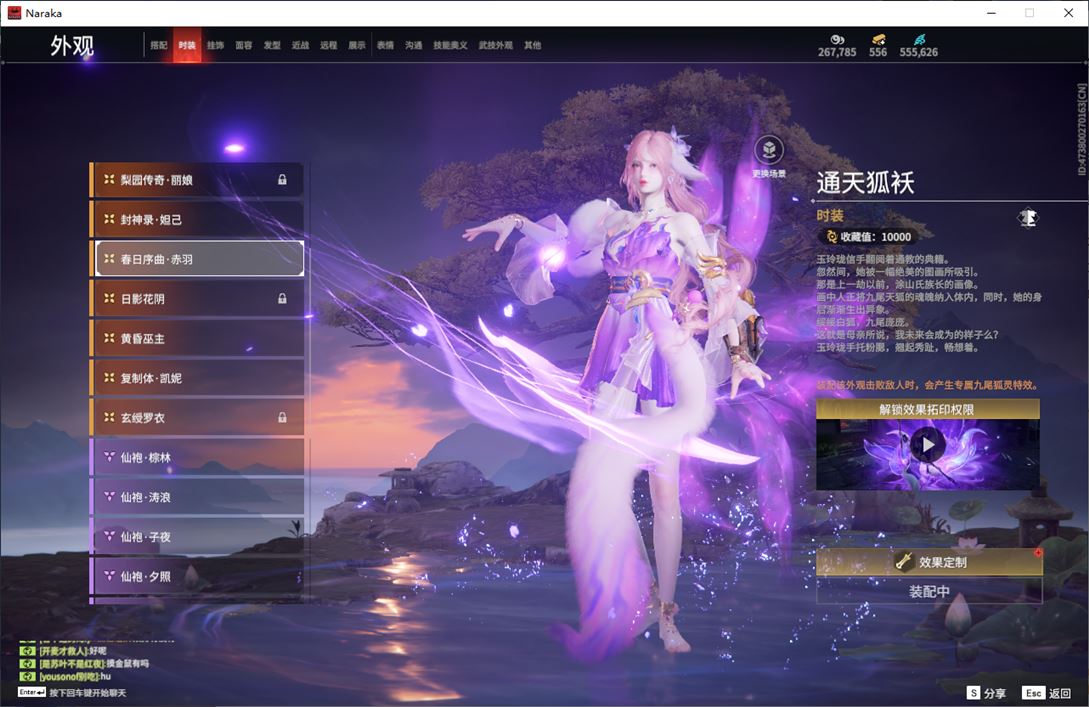Click the chat message from 开麦才救人
1089x707 pixels.
tap(73, 651)
